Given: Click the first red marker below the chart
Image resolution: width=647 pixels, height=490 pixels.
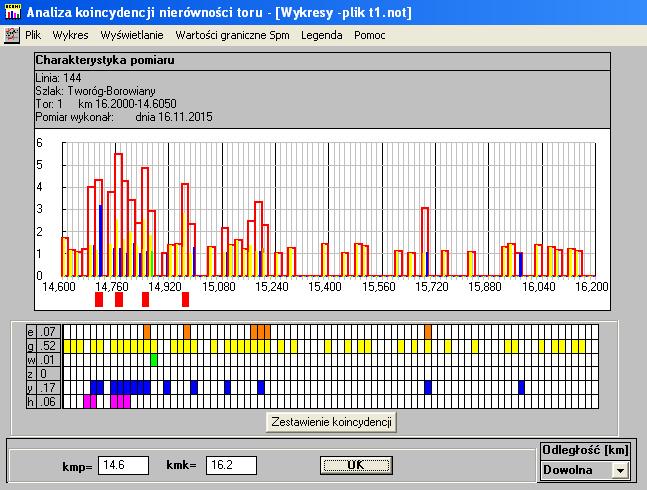Looking at the screenshot, I should 99,299.
